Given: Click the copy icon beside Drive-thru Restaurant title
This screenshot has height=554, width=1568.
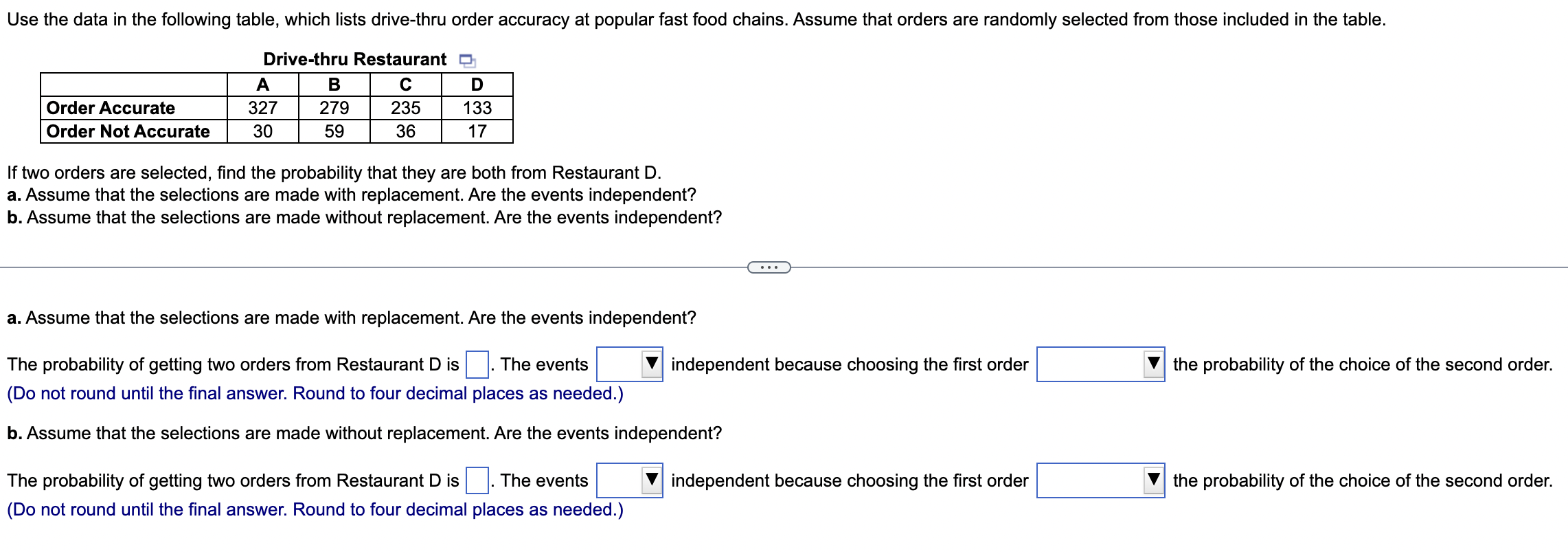Looking at the screenshot, I should tap(466, 60).
